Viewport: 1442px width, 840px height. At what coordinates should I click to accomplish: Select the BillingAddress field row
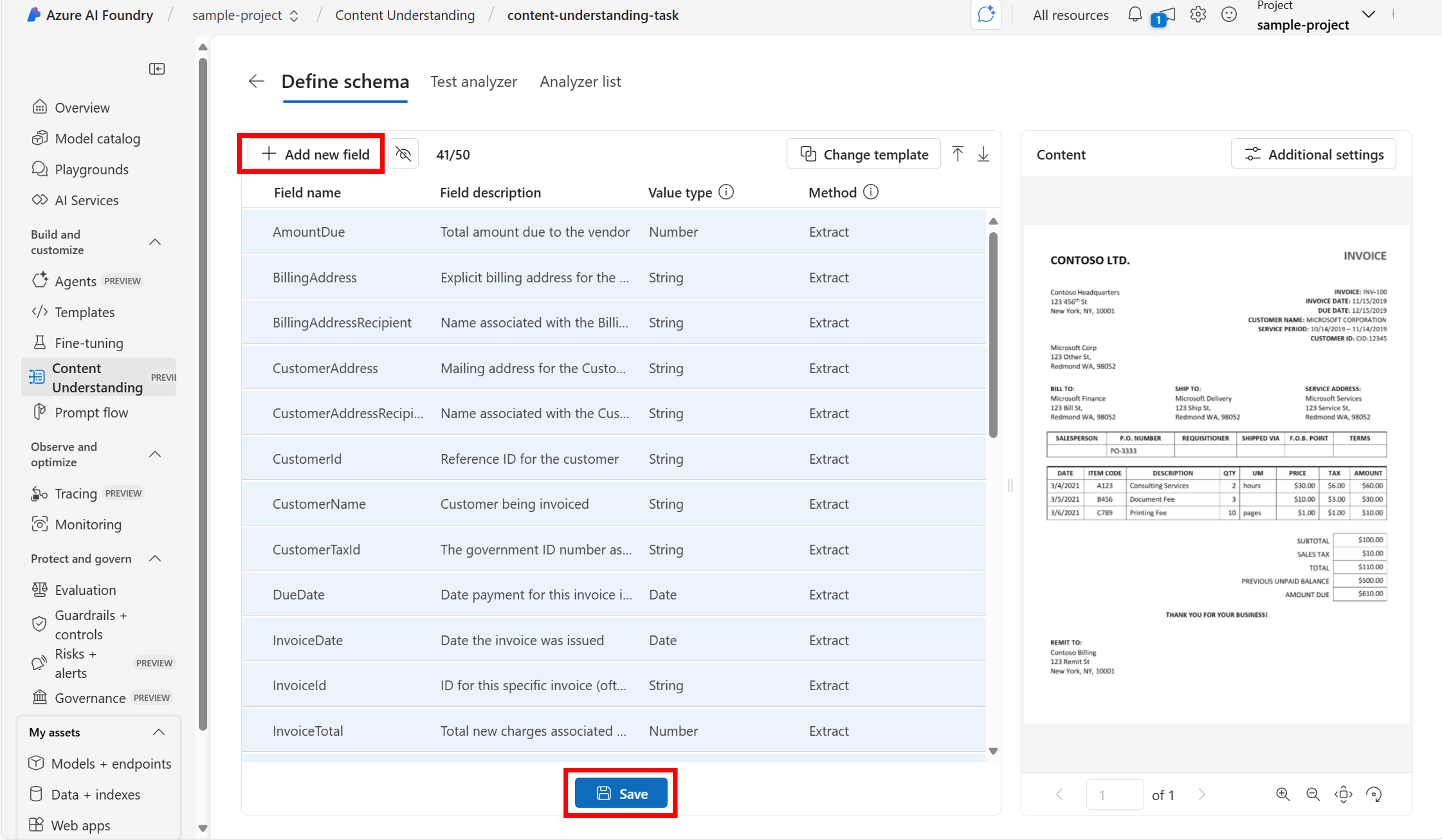[x=613, y=278]
